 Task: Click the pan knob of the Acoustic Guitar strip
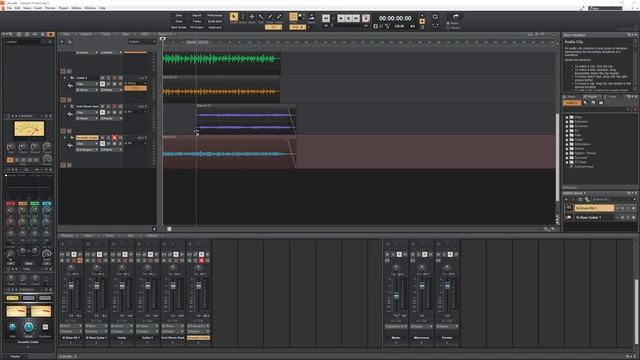point(198,268)
